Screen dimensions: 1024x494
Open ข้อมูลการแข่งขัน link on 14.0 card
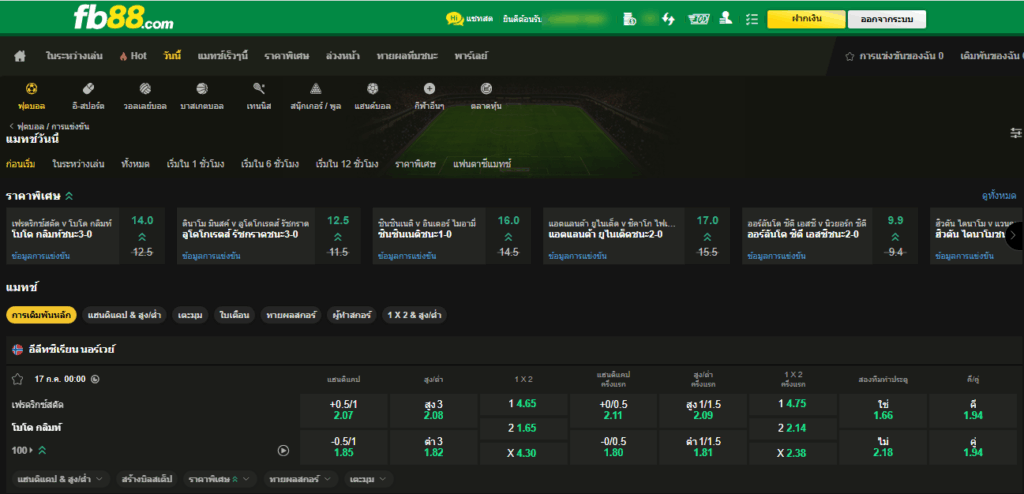click(x=40, y=256)
